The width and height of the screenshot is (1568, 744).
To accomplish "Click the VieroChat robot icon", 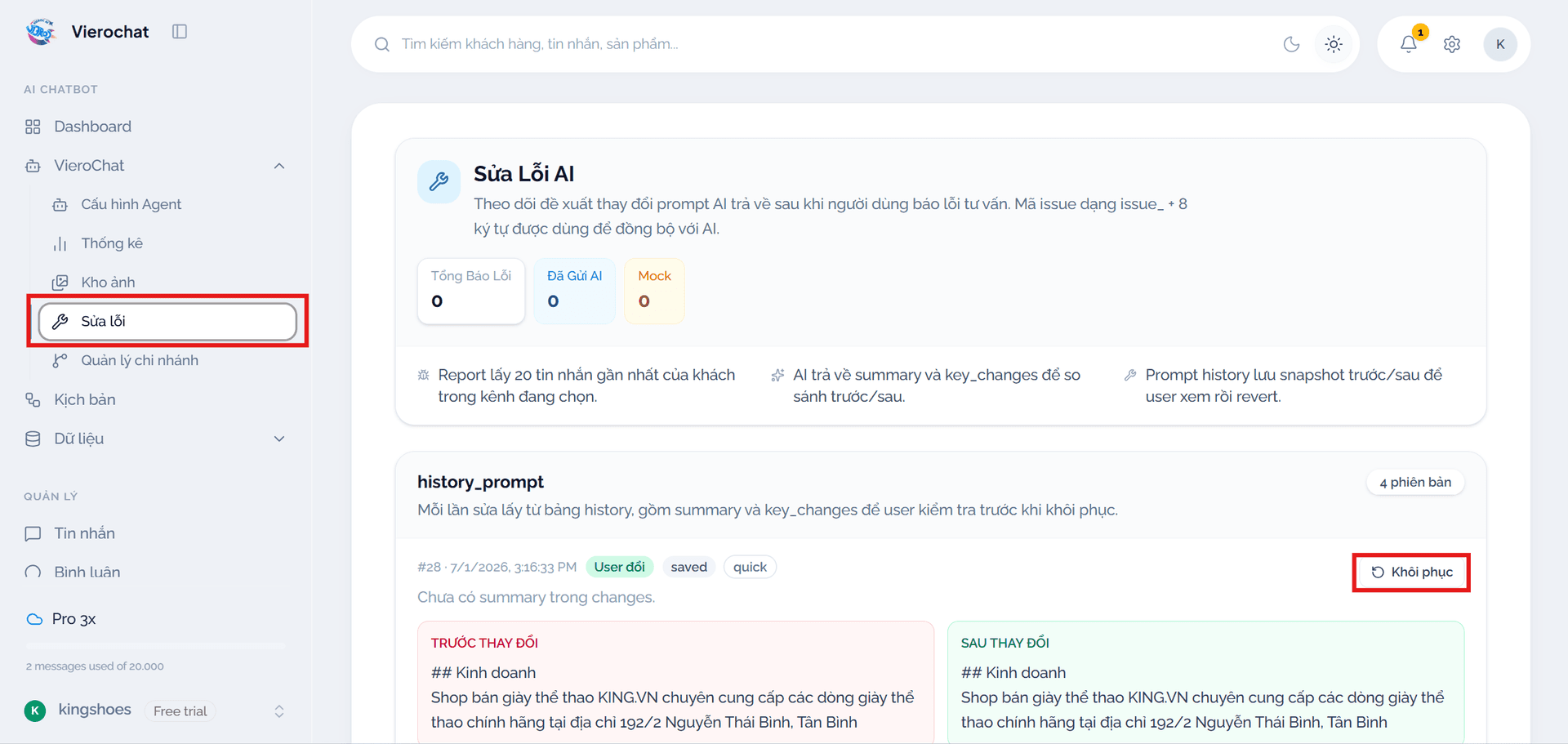I will click(33, 166).
